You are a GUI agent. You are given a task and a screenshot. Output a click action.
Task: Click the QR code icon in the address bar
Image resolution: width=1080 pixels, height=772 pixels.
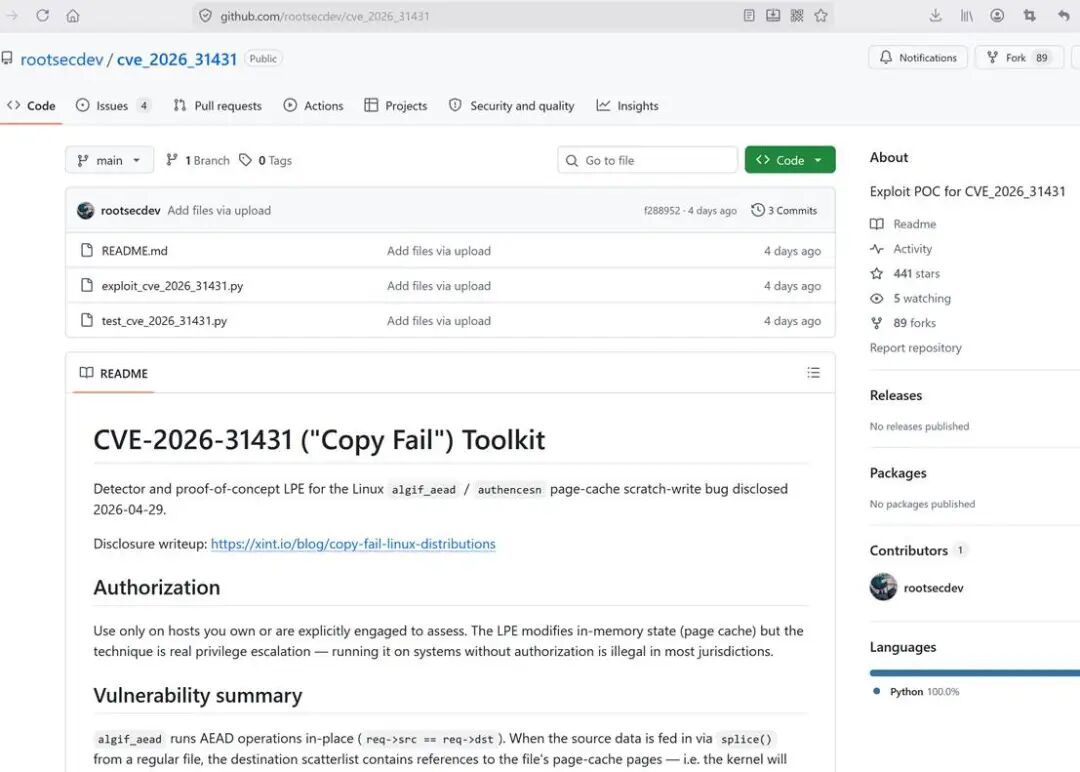797,15
